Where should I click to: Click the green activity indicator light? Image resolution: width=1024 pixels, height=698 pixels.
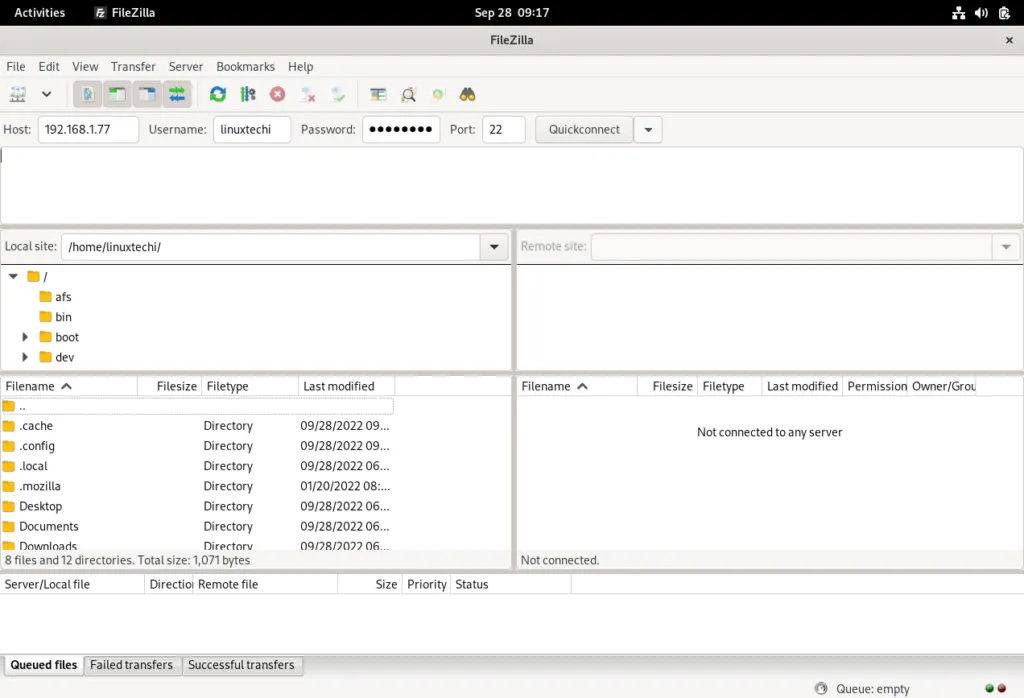click(989, 688)
